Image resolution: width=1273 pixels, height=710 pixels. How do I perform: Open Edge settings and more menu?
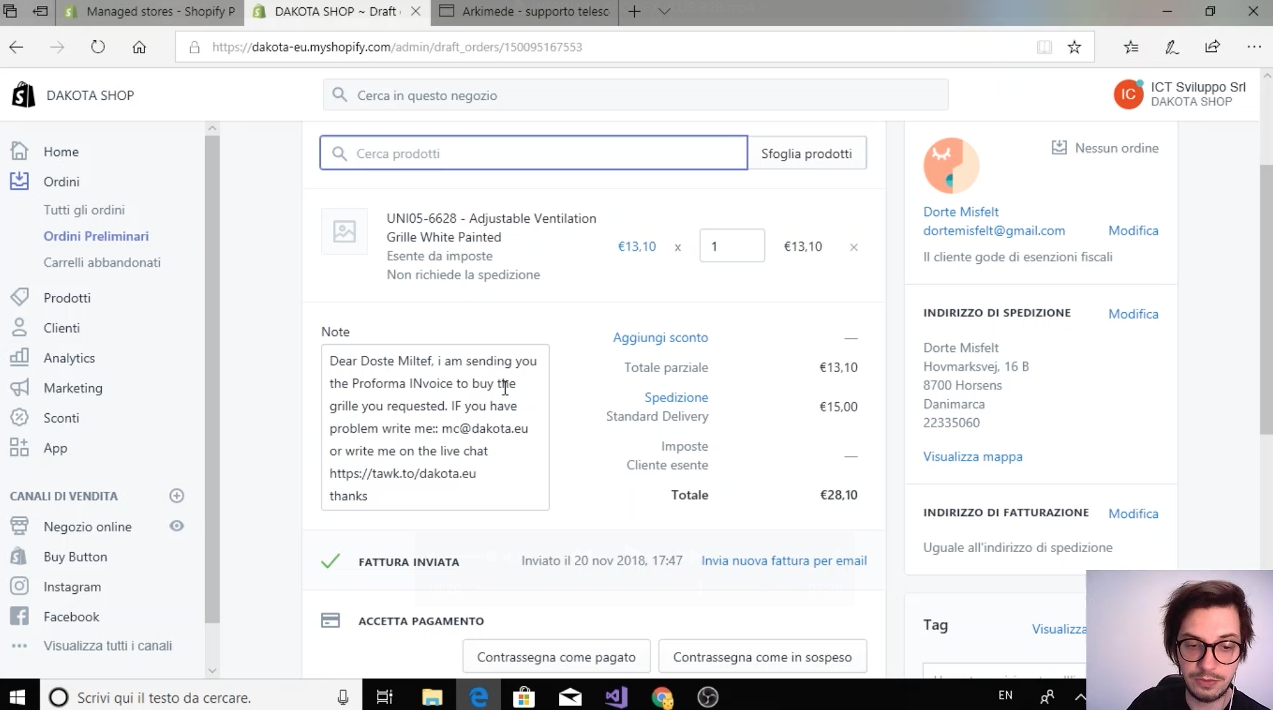coord(1254,47)
